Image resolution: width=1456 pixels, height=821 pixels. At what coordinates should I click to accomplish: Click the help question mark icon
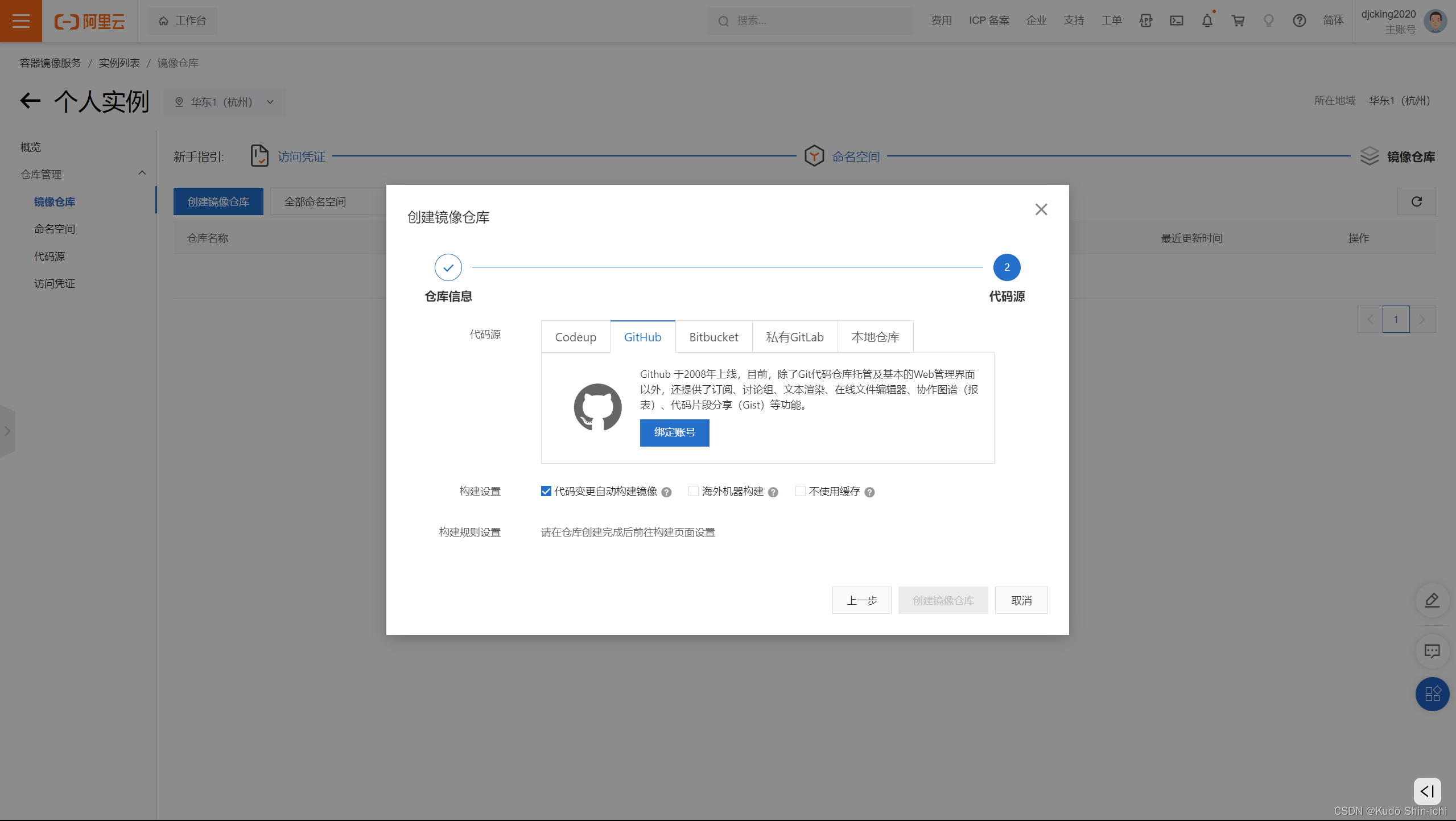tap(1299, 21)
